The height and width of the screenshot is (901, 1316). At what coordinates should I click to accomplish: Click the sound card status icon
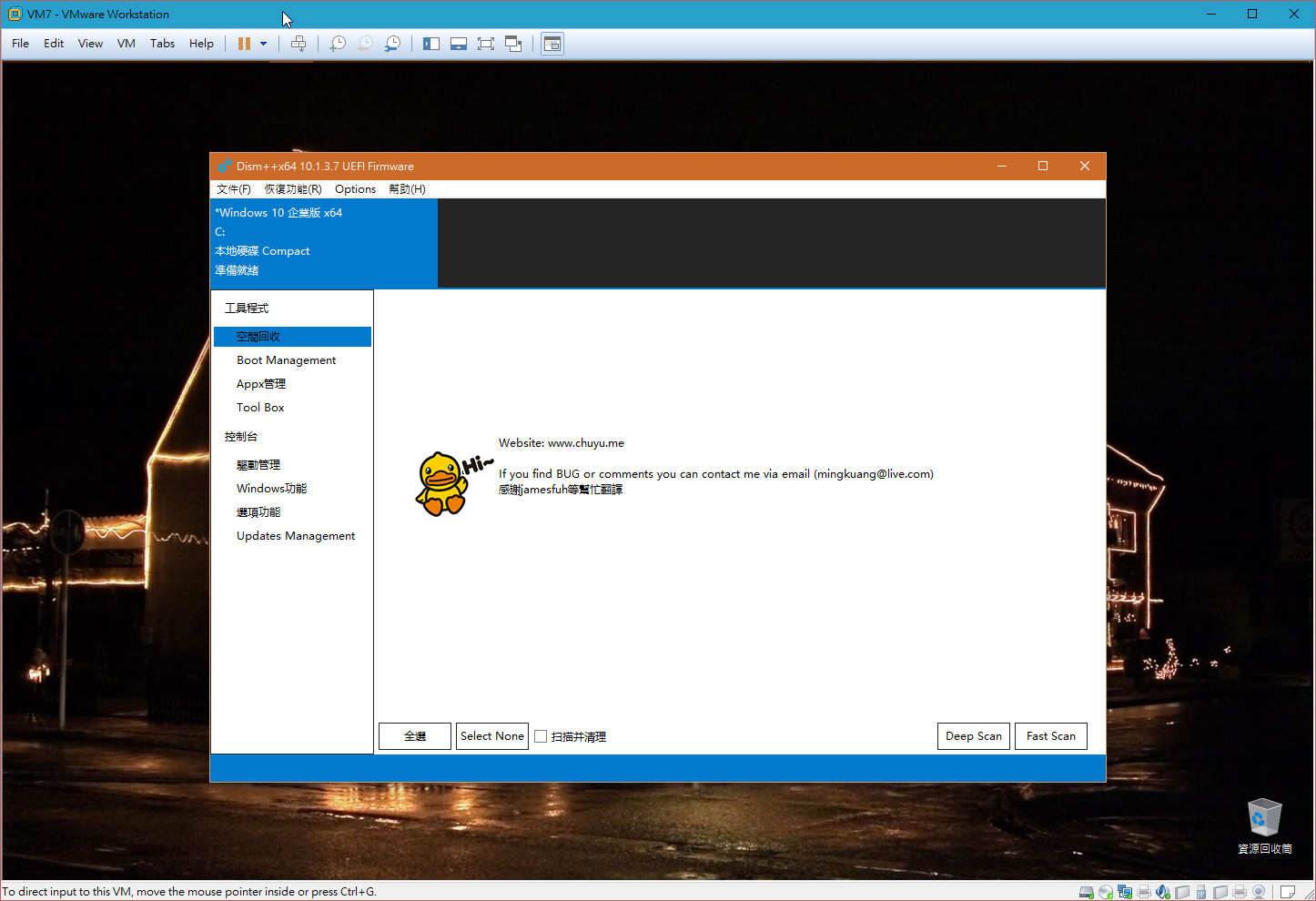coord(1163,892)
